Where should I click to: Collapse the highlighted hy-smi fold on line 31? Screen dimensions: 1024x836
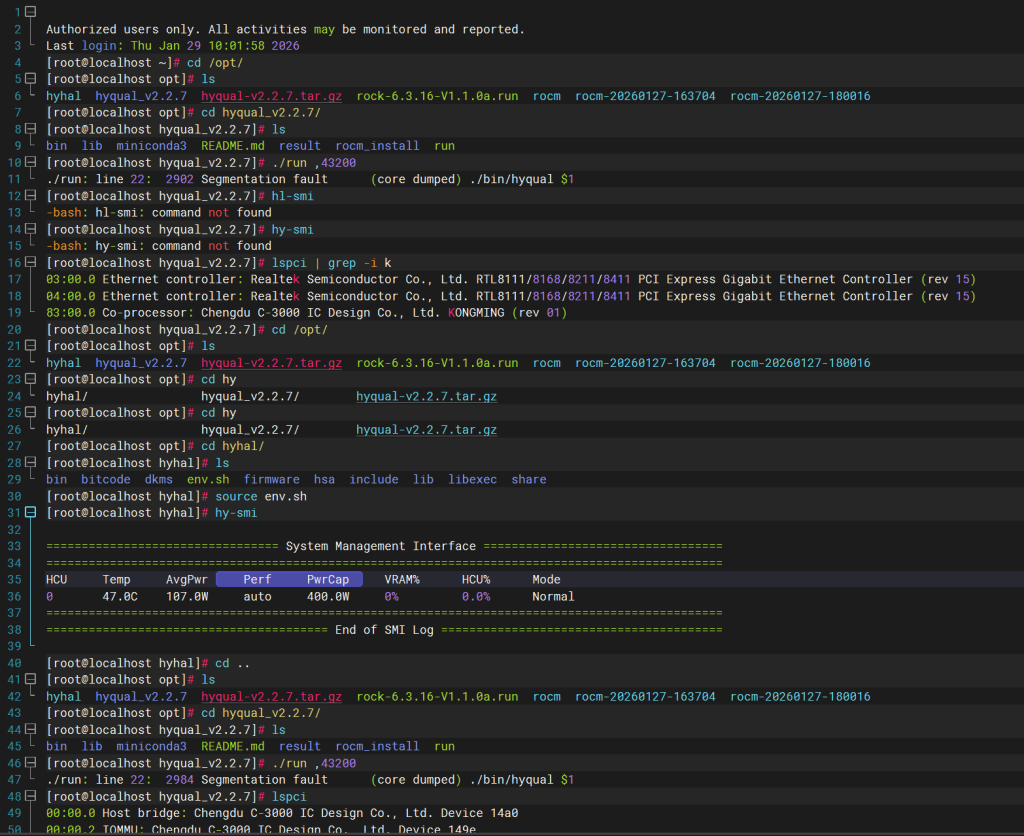31,513
